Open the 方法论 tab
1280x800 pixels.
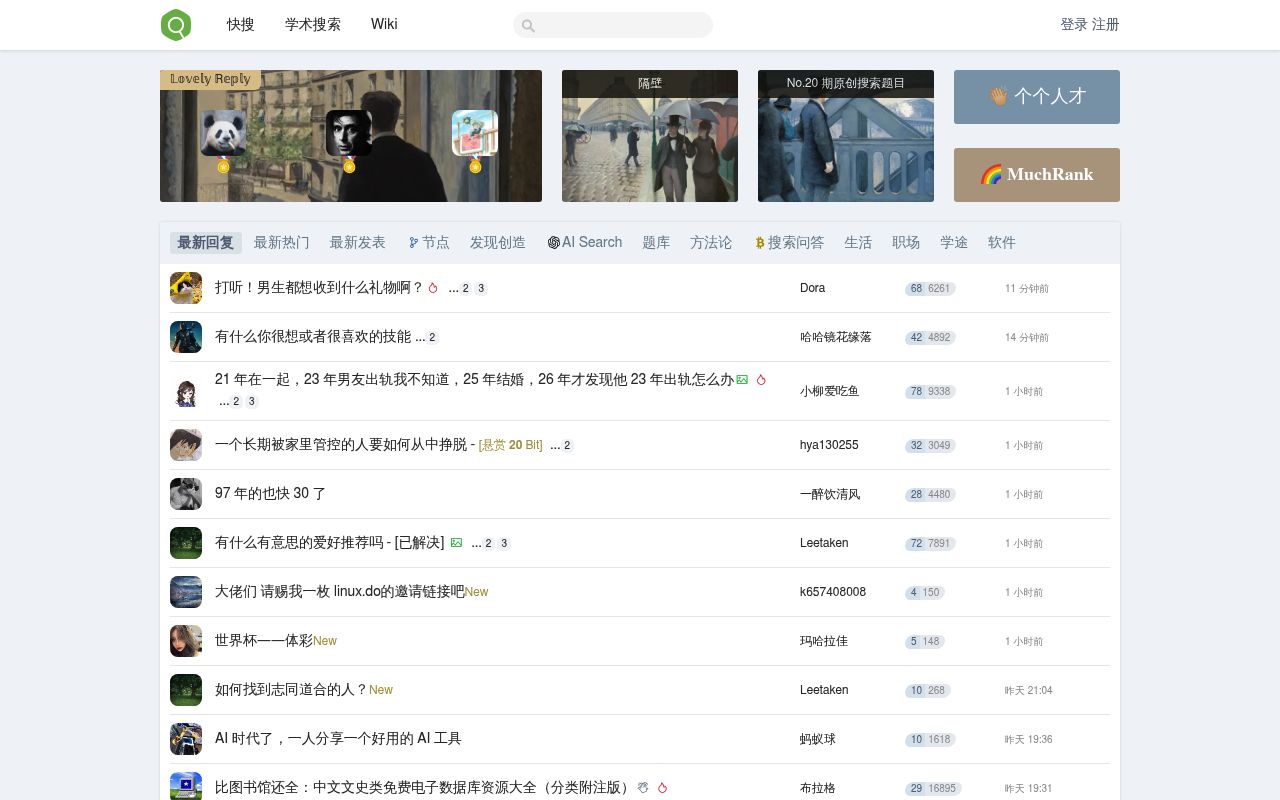711,243
